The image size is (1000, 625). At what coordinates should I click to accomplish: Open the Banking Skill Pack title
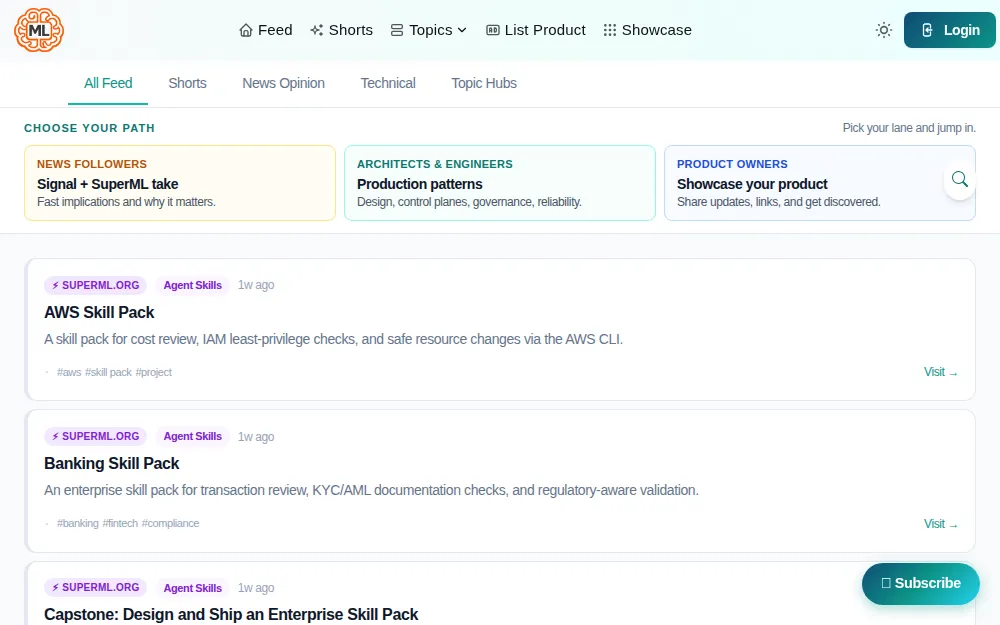click(112, 464)
